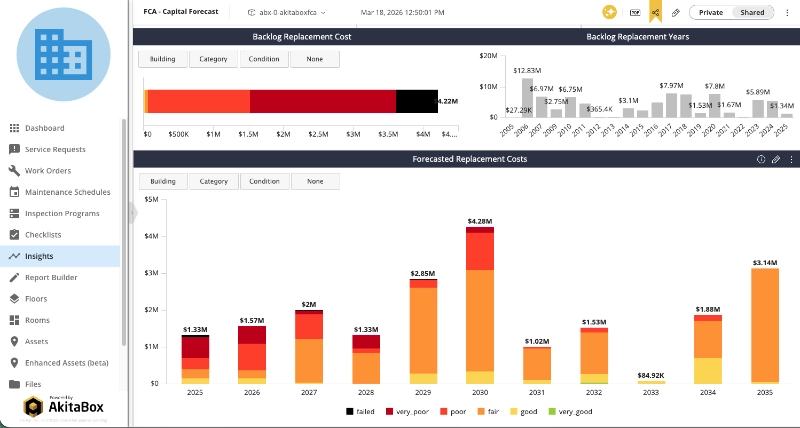Image resolution: width=800 pixels, height=428 pixels.
Task: Click the 2030 fair-condition orange bar segment
Action: pyautogui.click(x=481, y=320)
